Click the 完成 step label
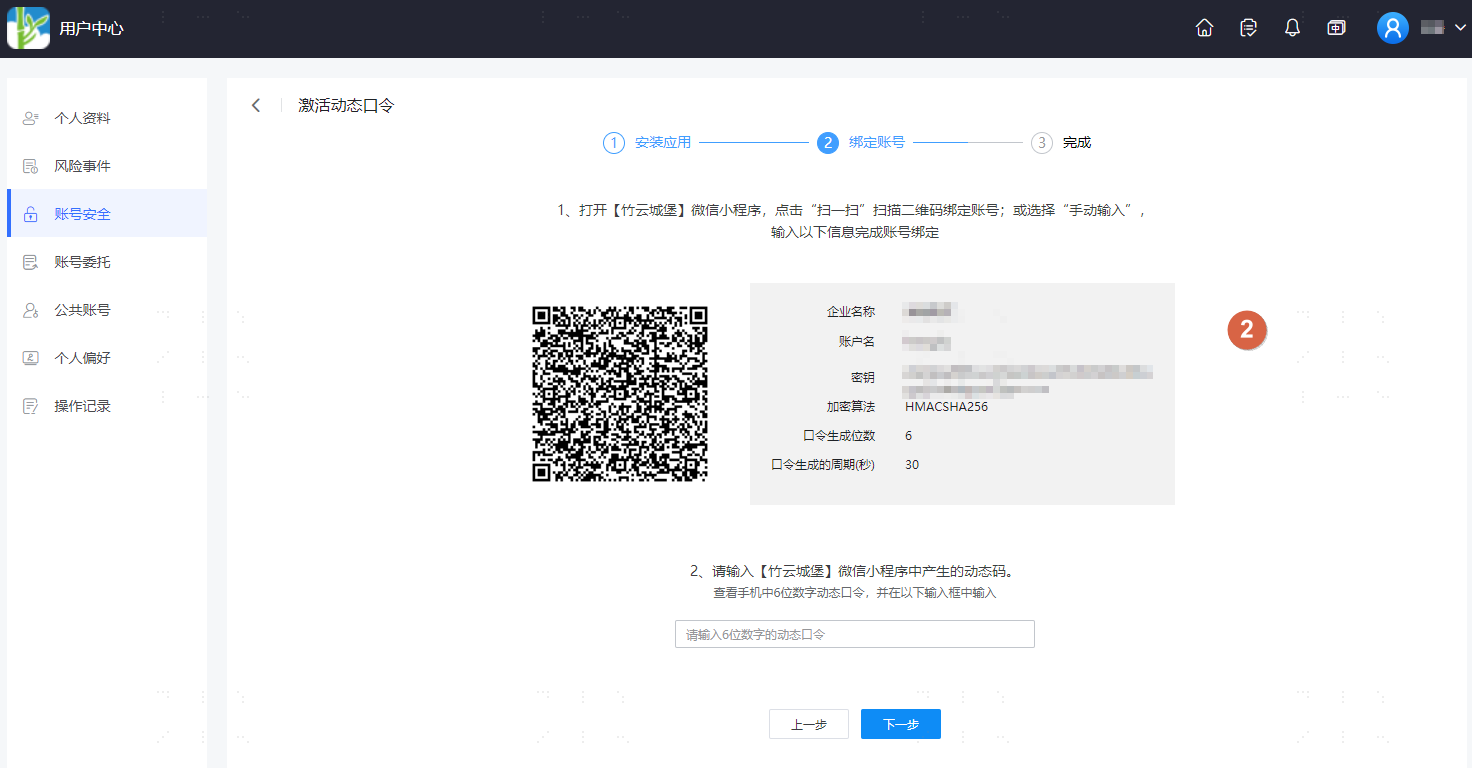Image resolution: width=1472 pixels, height=768 pixels. coord(1077,143)
